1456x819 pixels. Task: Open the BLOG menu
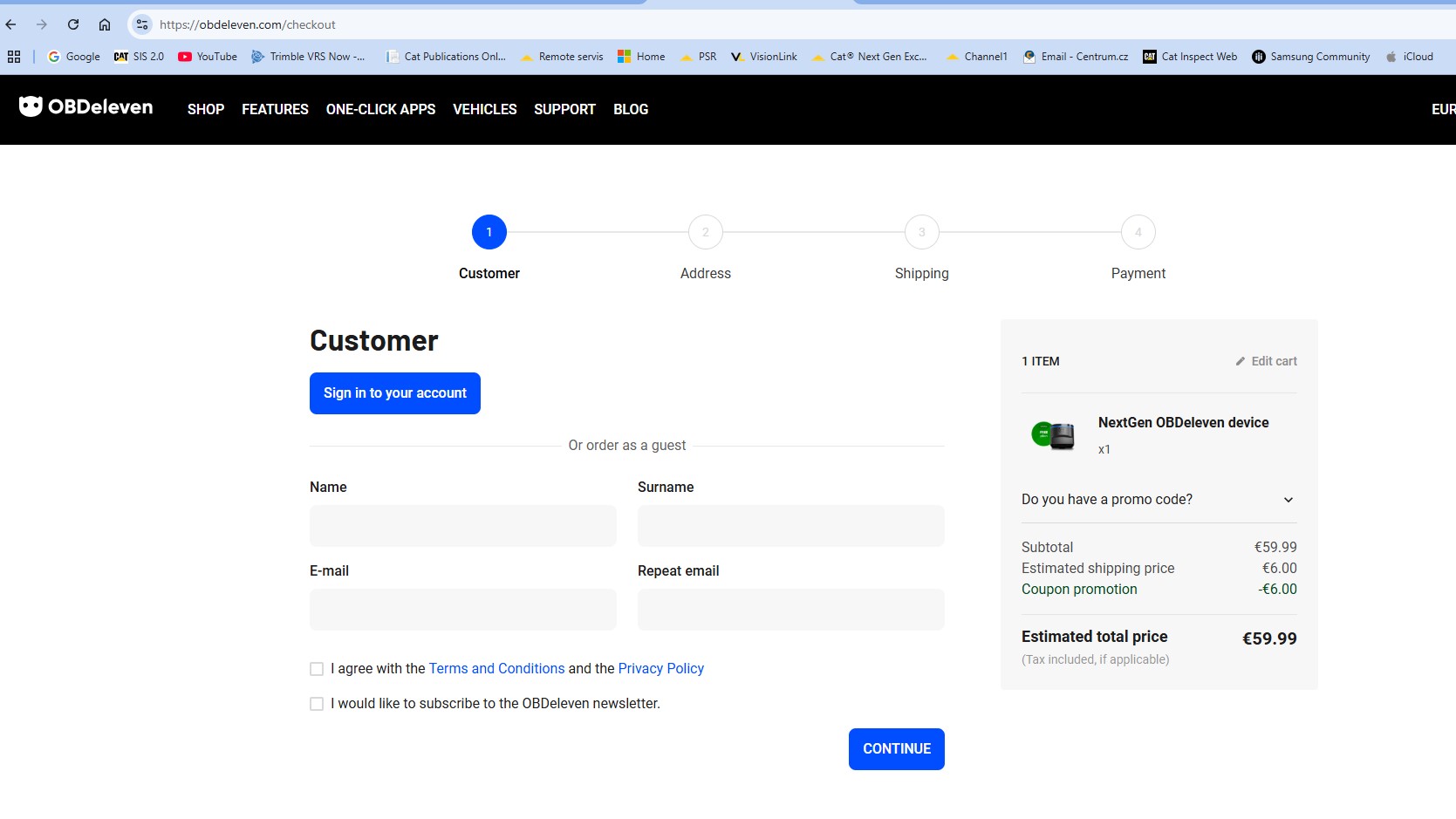(631, 109)
